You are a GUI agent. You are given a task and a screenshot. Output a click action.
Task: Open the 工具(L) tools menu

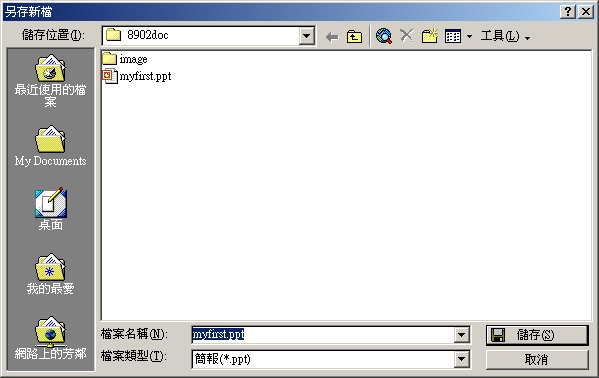pyautogui.click(x=505, y=37)
